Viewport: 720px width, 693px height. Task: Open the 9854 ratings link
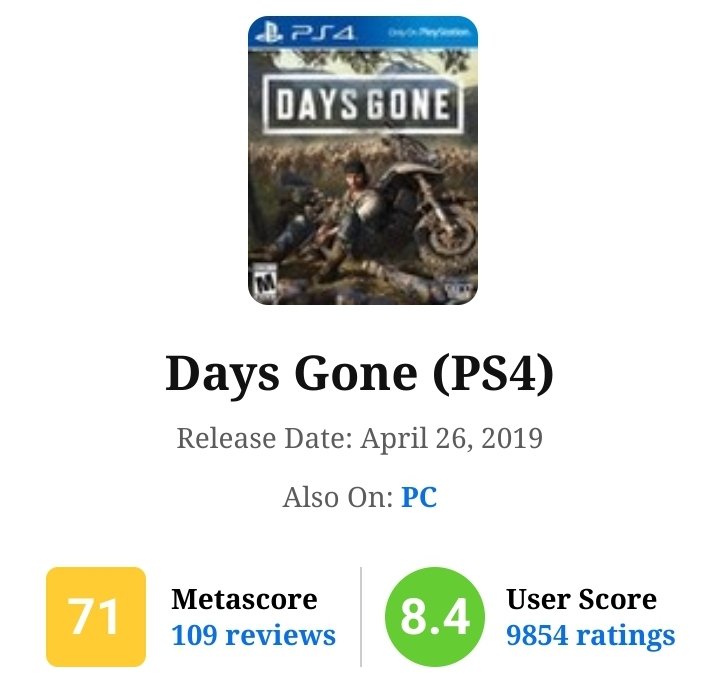590,634
